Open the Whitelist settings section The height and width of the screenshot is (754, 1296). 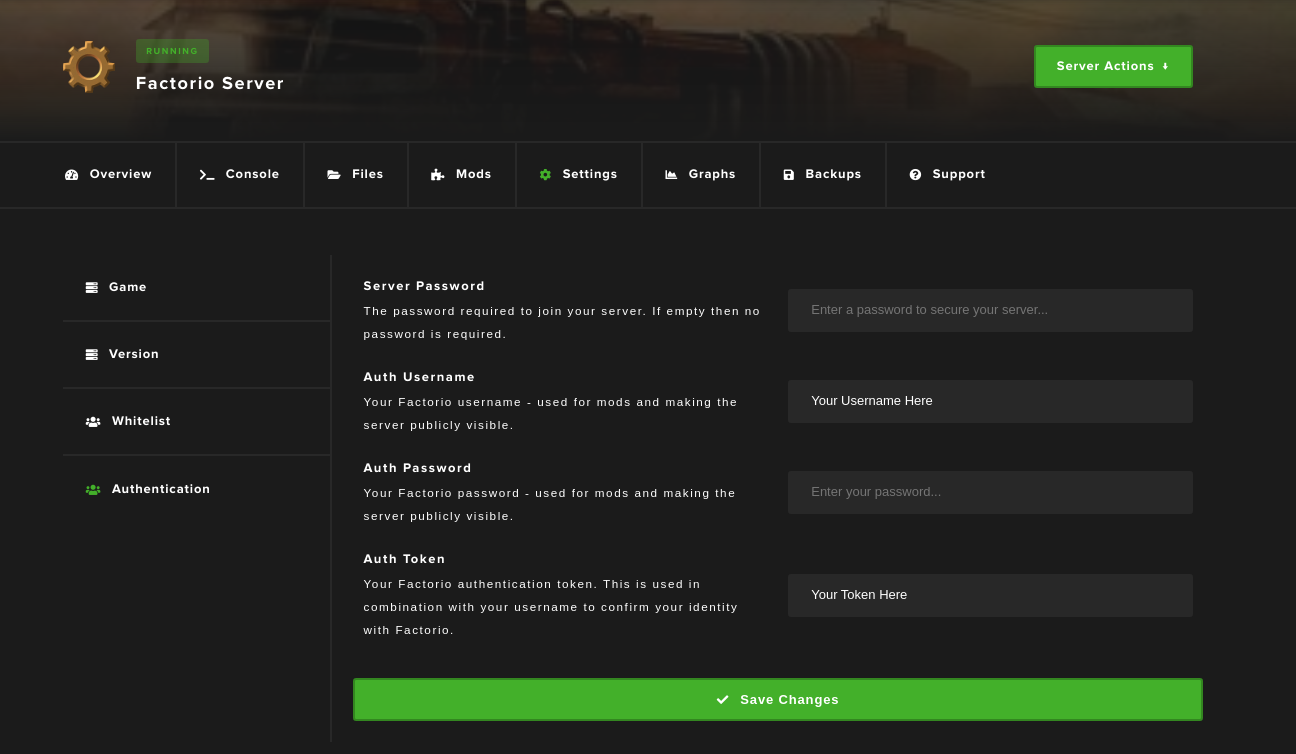(196, 422)
